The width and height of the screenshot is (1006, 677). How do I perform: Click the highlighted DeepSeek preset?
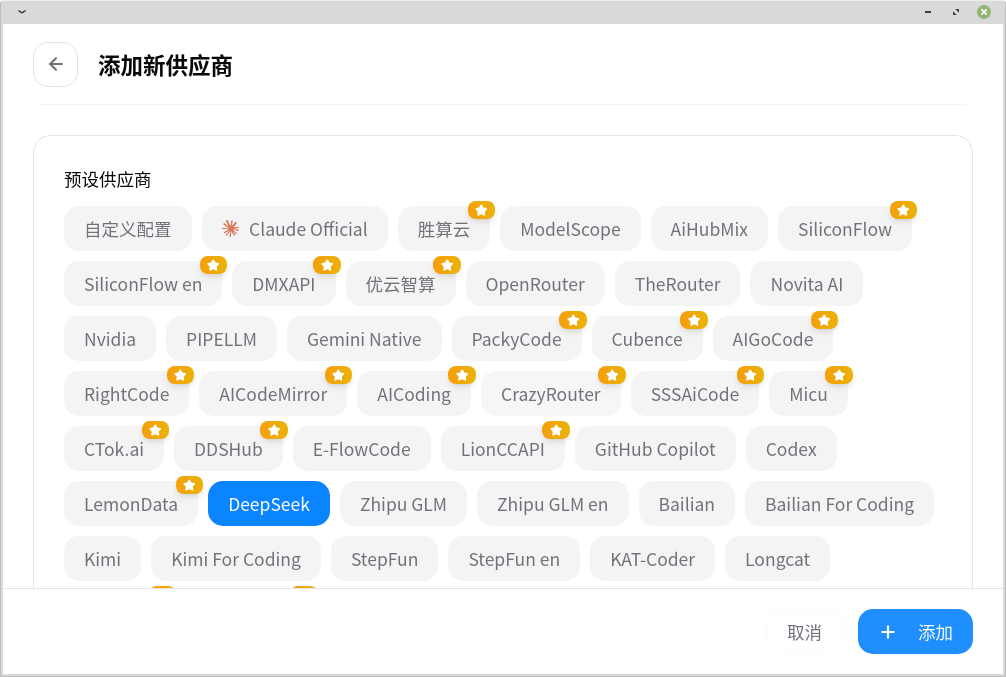269,504
